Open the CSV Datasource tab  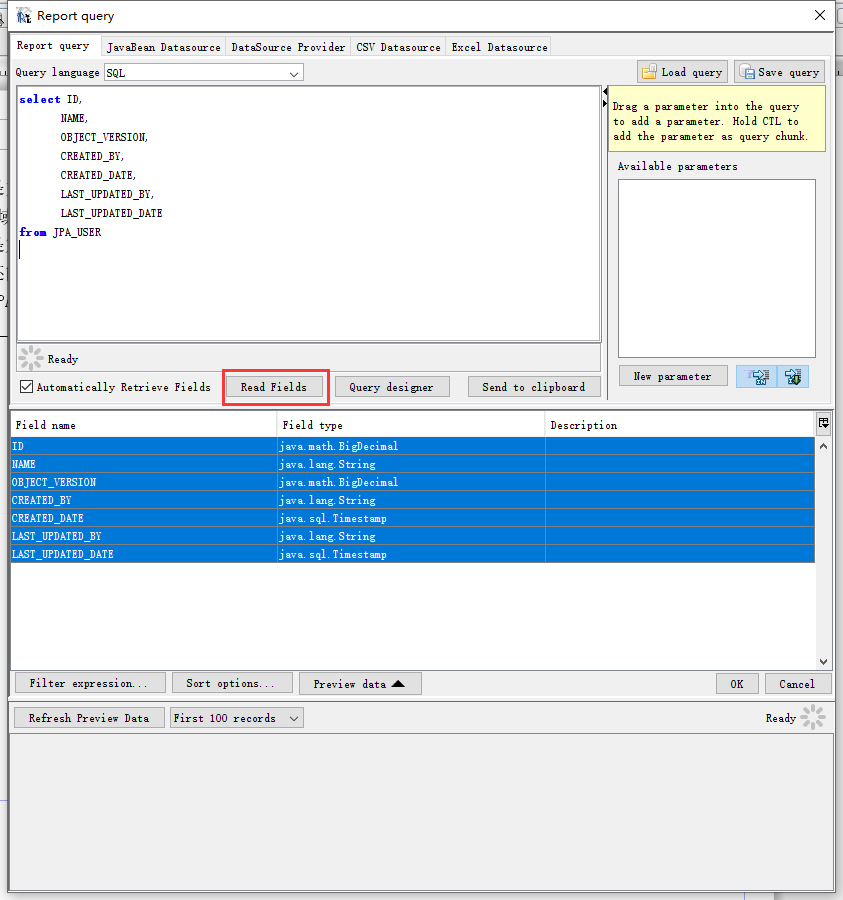pos(398,47)
